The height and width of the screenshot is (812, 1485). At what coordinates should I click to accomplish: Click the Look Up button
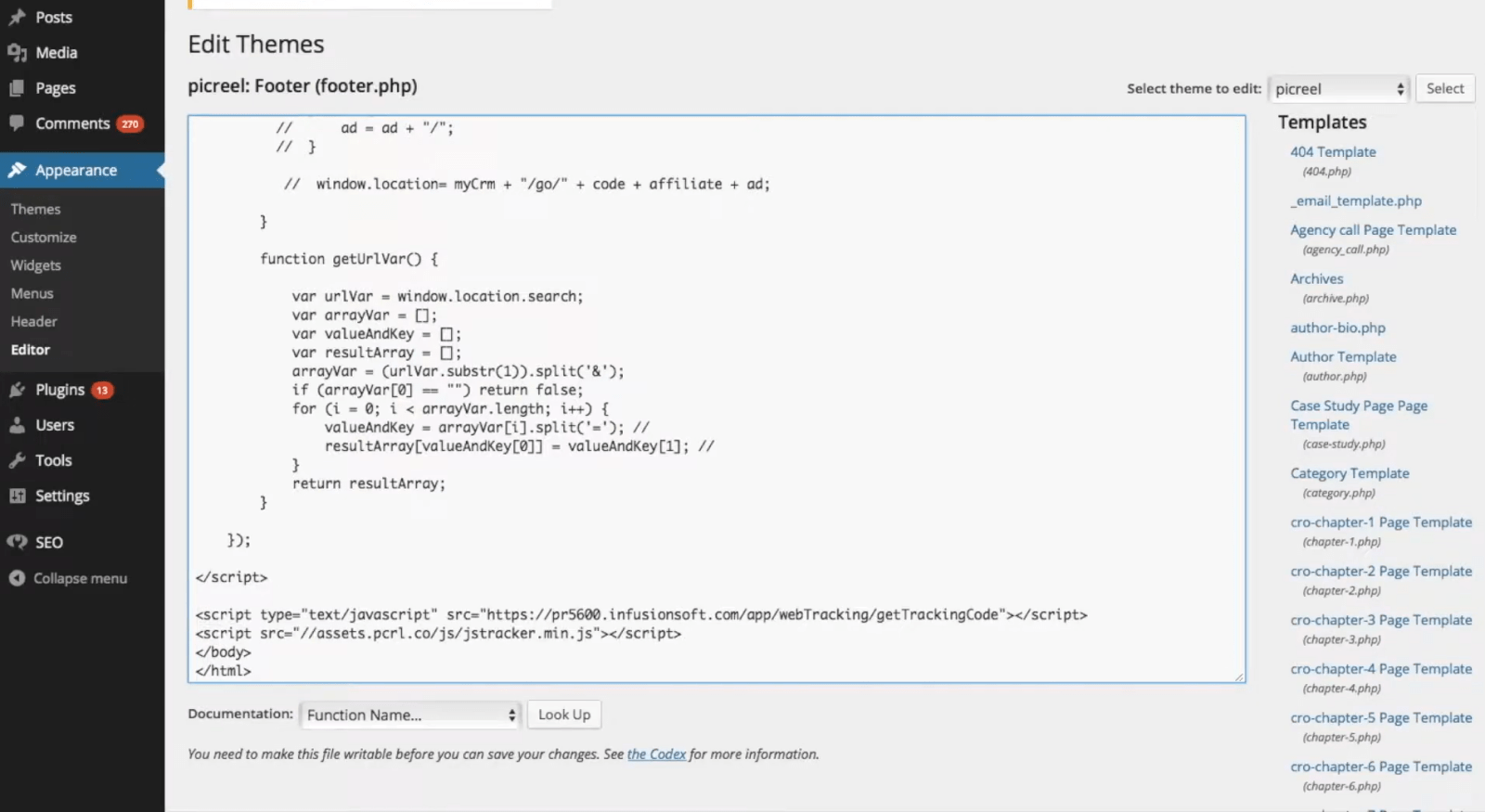point(564,715)
